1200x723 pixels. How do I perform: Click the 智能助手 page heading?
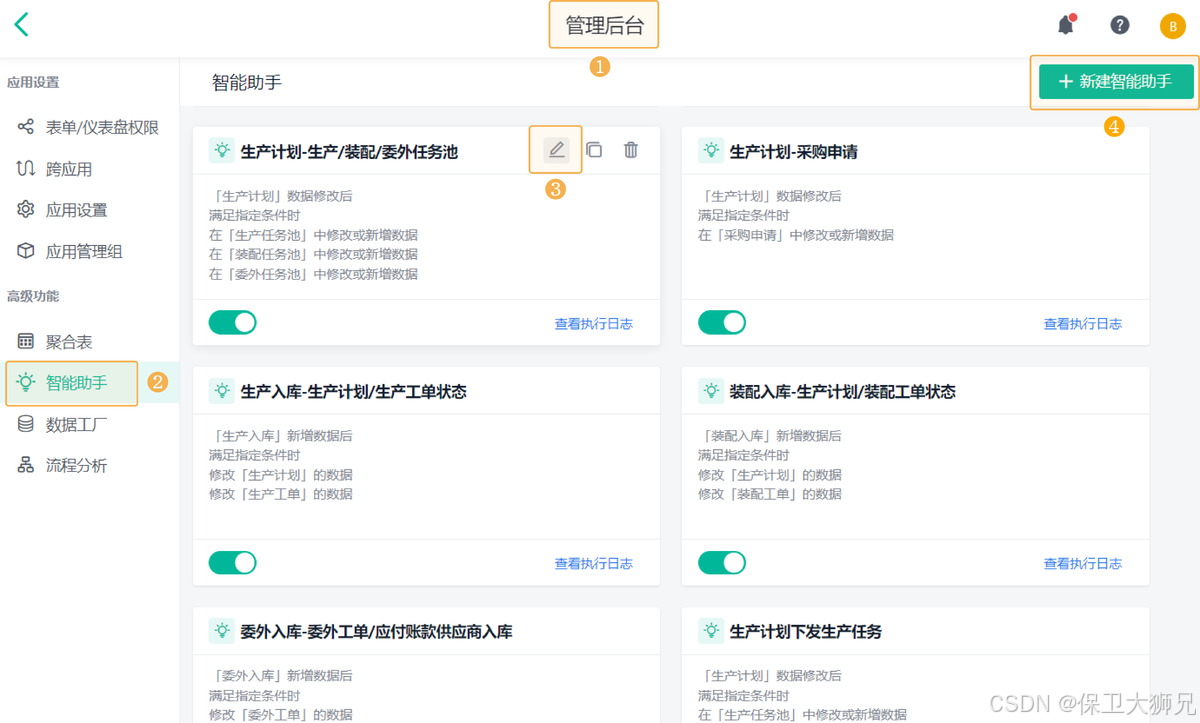247,82
